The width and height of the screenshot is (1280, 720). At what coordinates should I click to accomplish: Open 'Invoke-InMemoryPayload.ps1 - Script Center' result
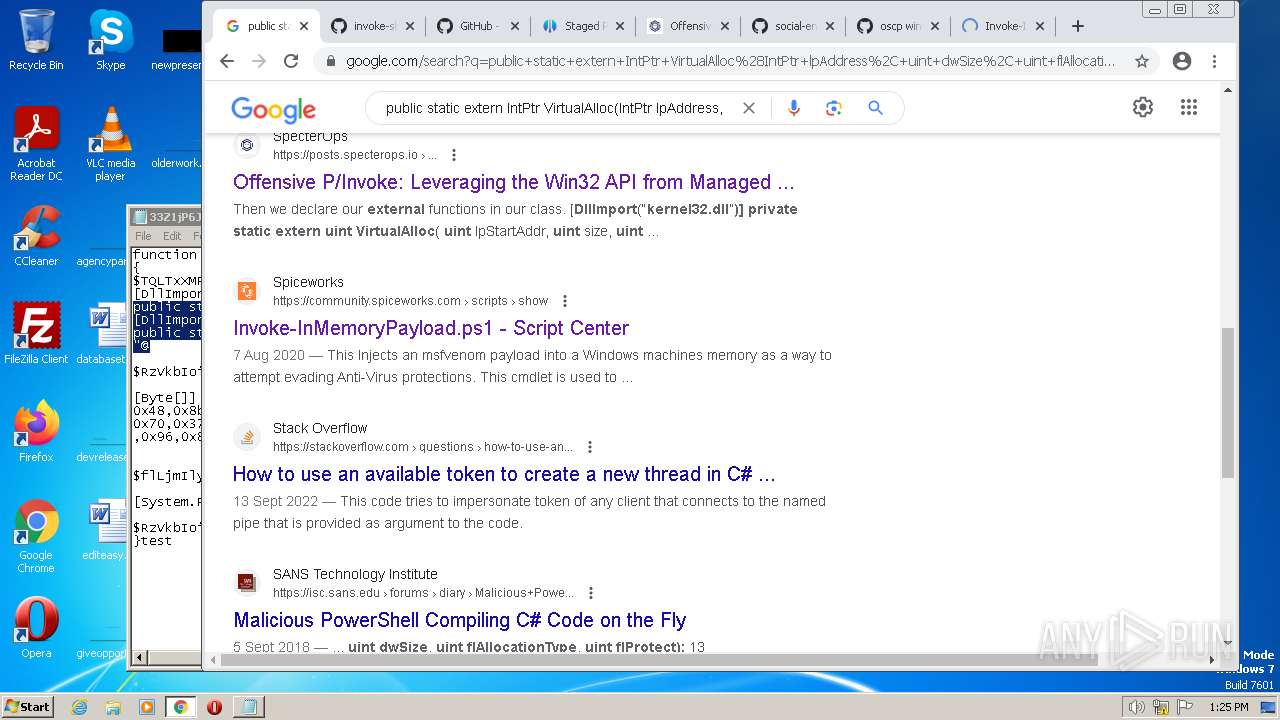click(431, 328)
